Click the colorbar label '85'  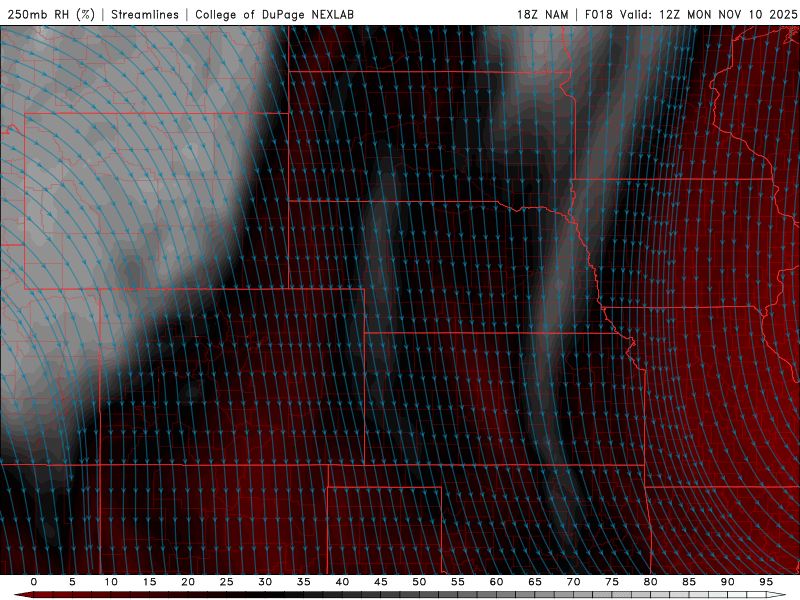[689, 582]
